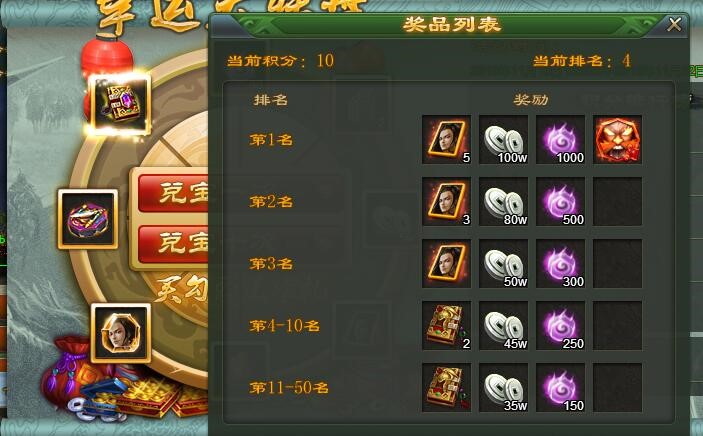Viewport: 703px width, 436px height.
Task: Click the rank 2 hero card with 3
Action: pyautogui.click(x=446, y=201)
